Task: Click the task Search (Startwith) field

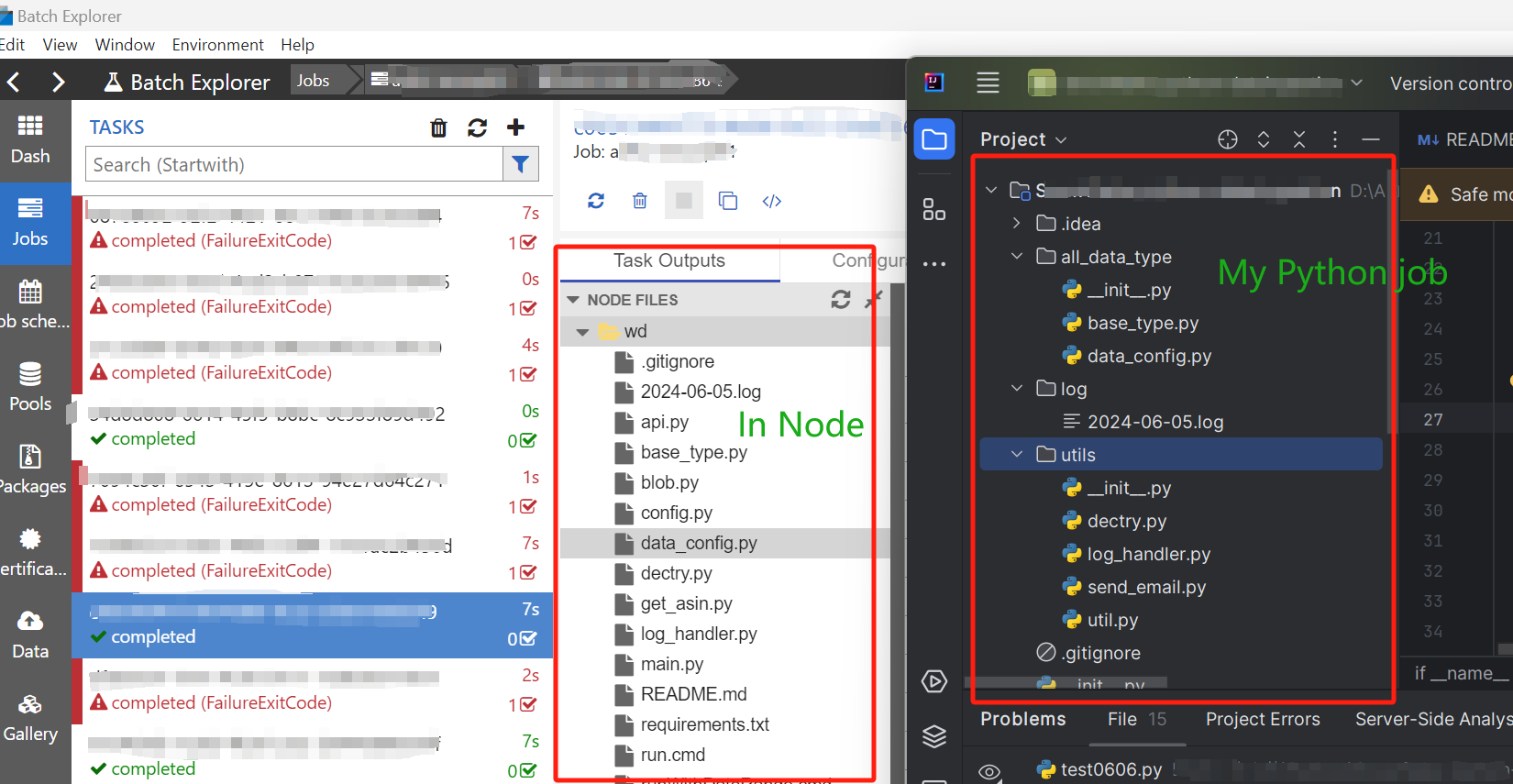Action: (x=294, y=164)
